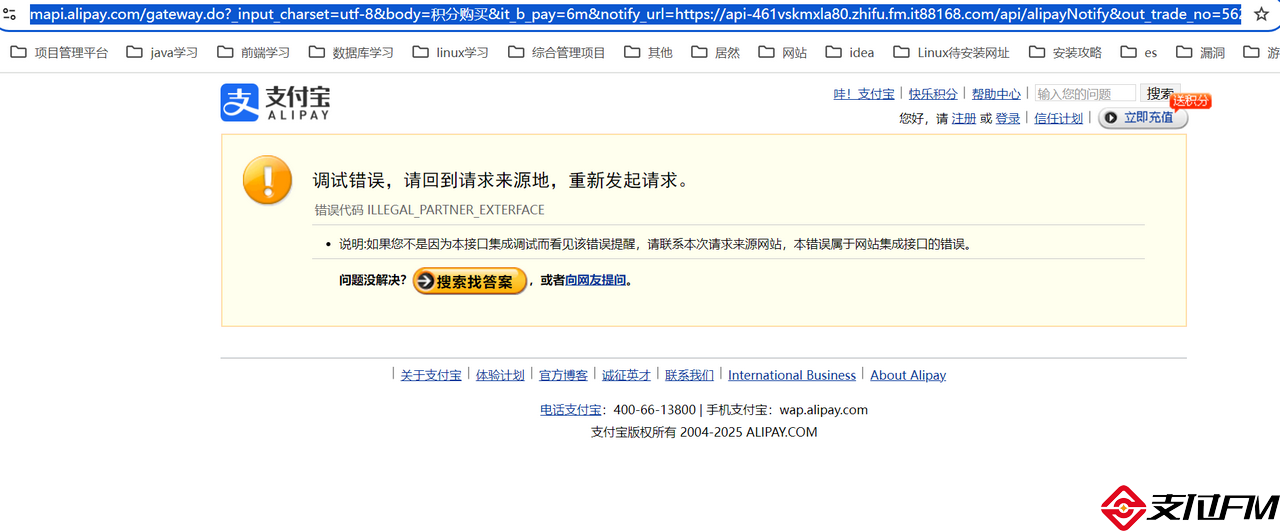The height and width of the screenshot is (531, 1280).
Task: Open the 安装攻略 bookmark folder
Action: (x=1065, y=53)
